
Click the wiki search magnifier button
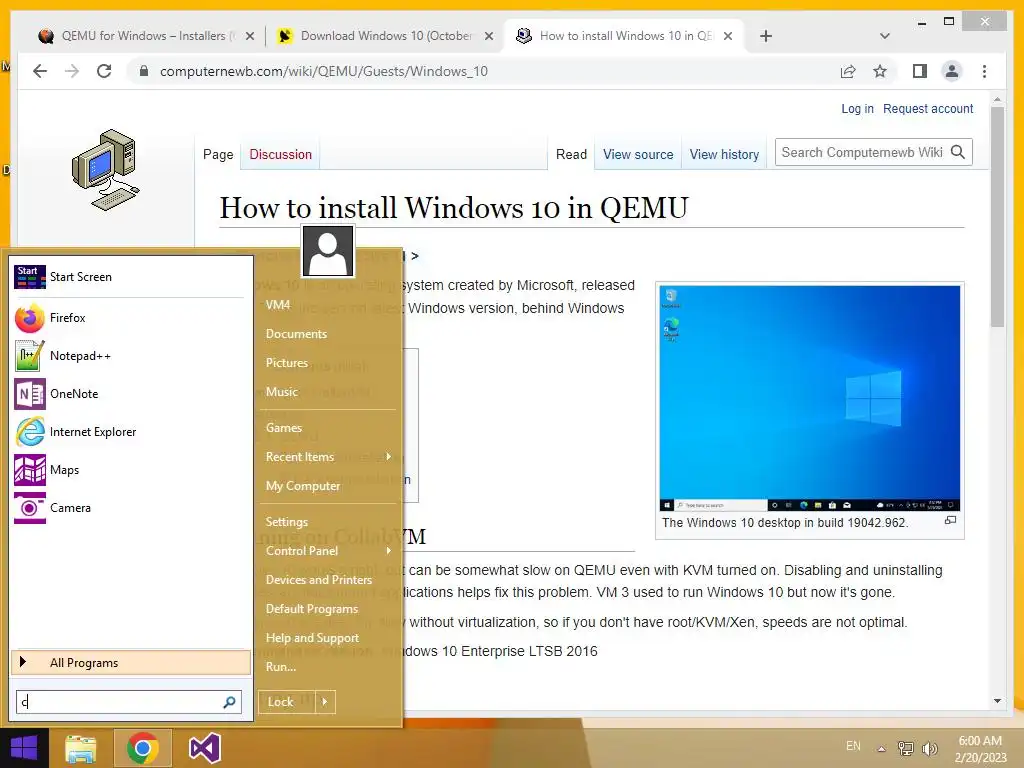tap(958, 152)
